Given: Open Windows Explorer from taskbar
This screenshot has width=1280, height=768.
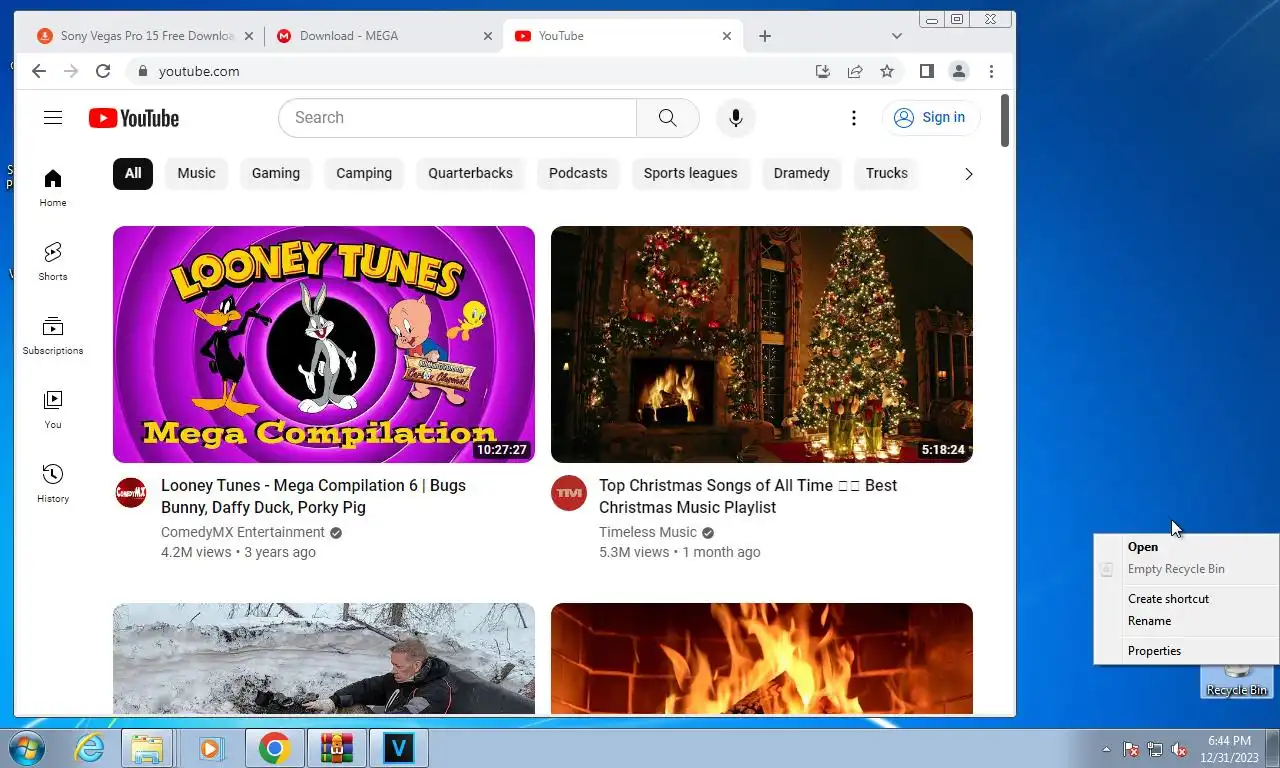Looking at the screenshot, I should click(x=147, y=748).
